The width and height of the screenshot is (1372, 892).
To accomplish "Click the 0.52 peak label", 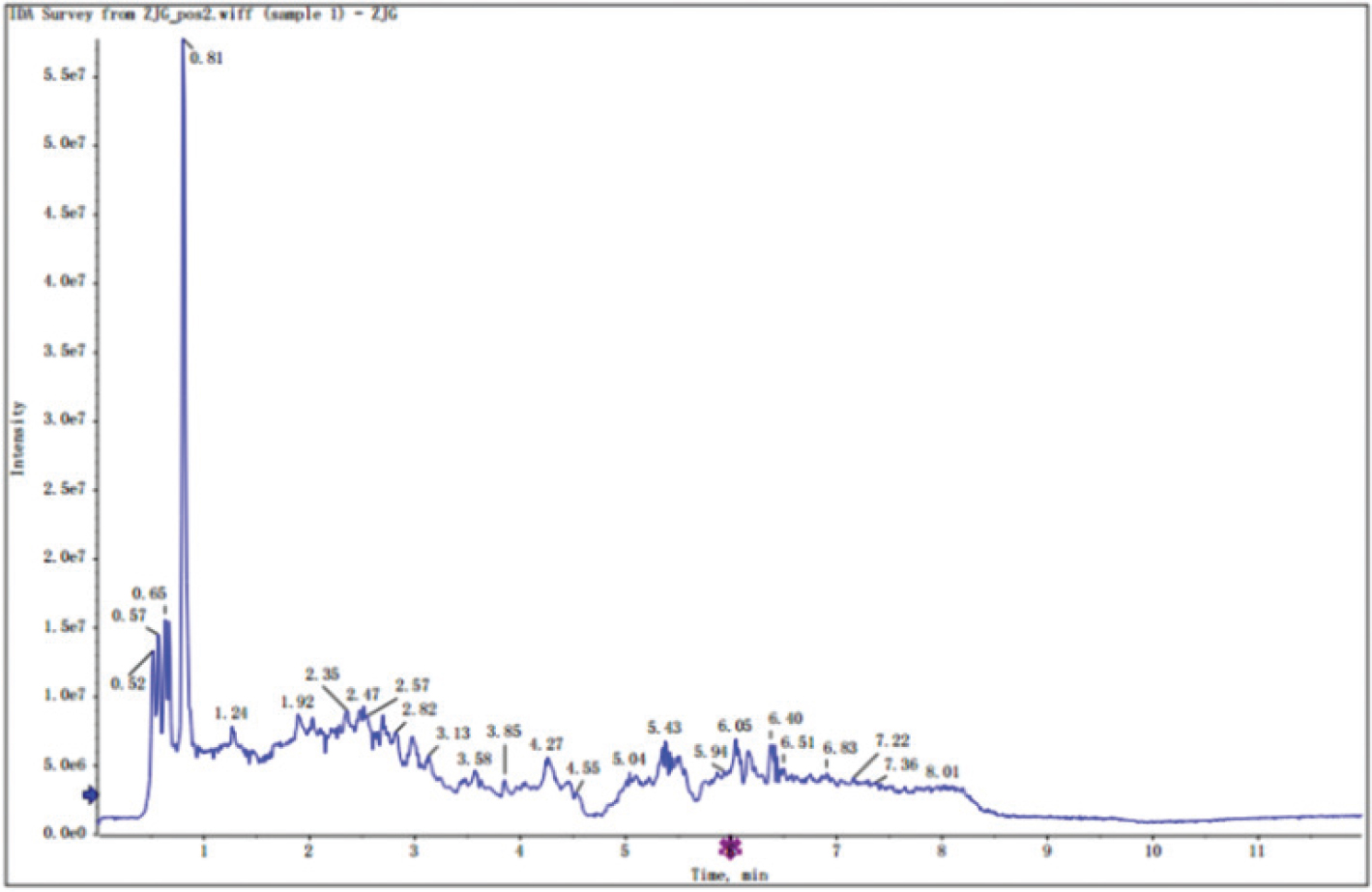I will click(x=128, y=683).
